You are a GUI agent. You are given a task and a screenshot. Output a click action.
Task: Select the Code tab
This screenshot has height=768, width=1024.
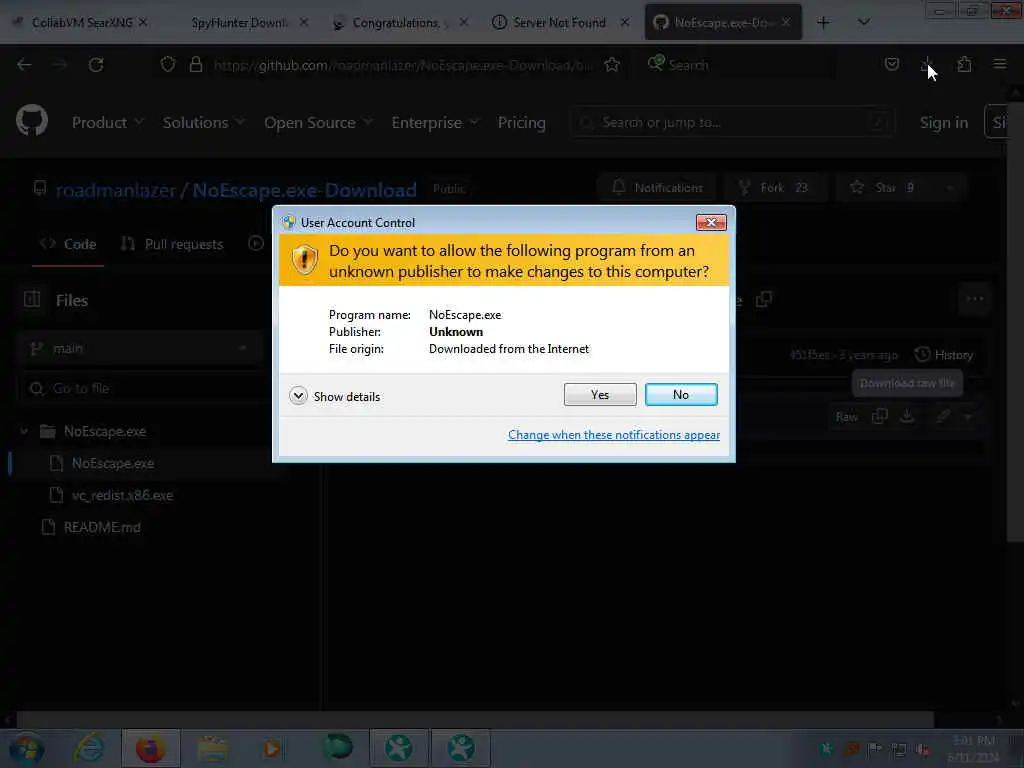click(x=68, y=244)
